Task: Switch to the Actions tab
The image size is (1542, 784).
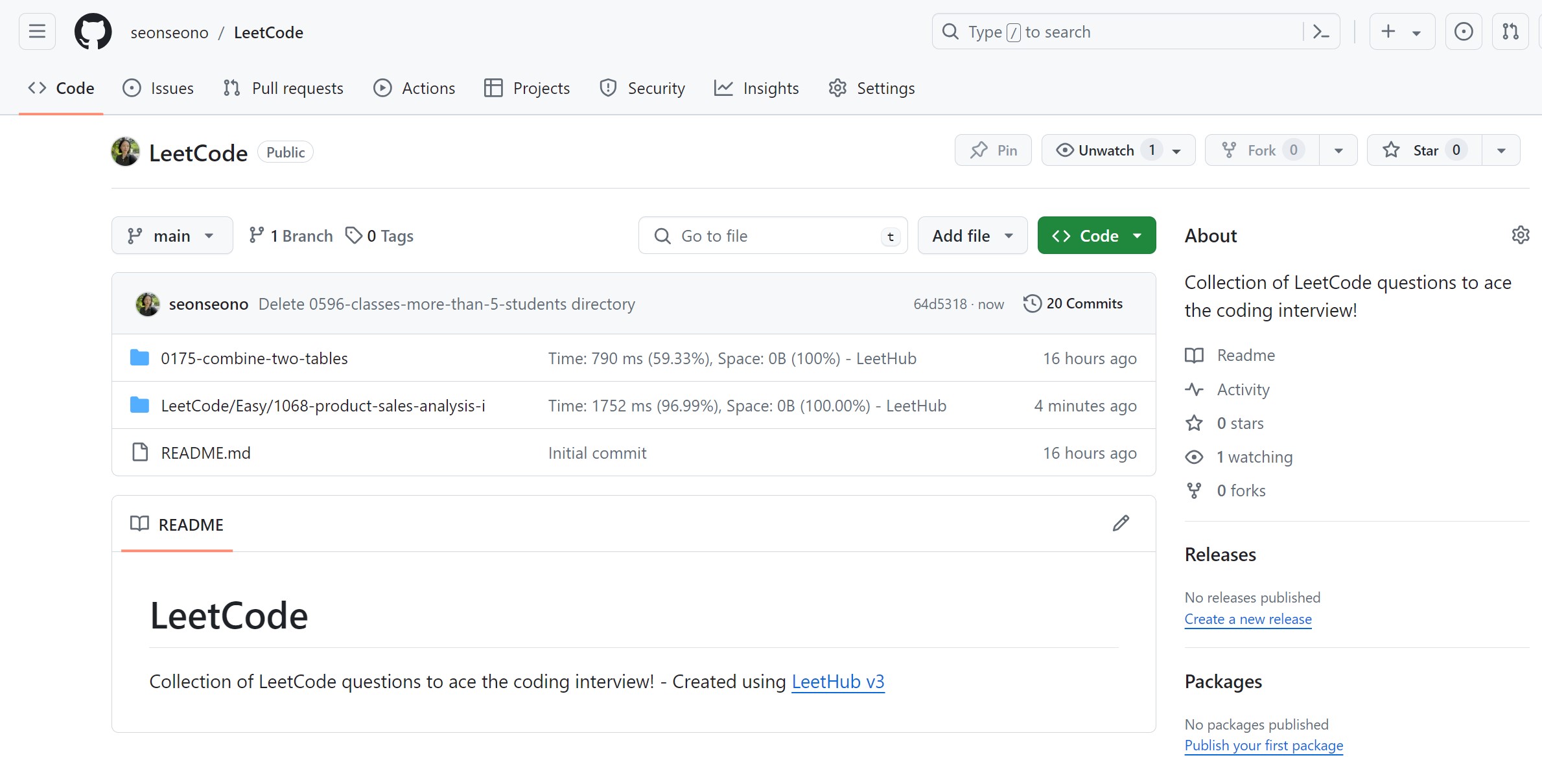Action: point(414,88)
